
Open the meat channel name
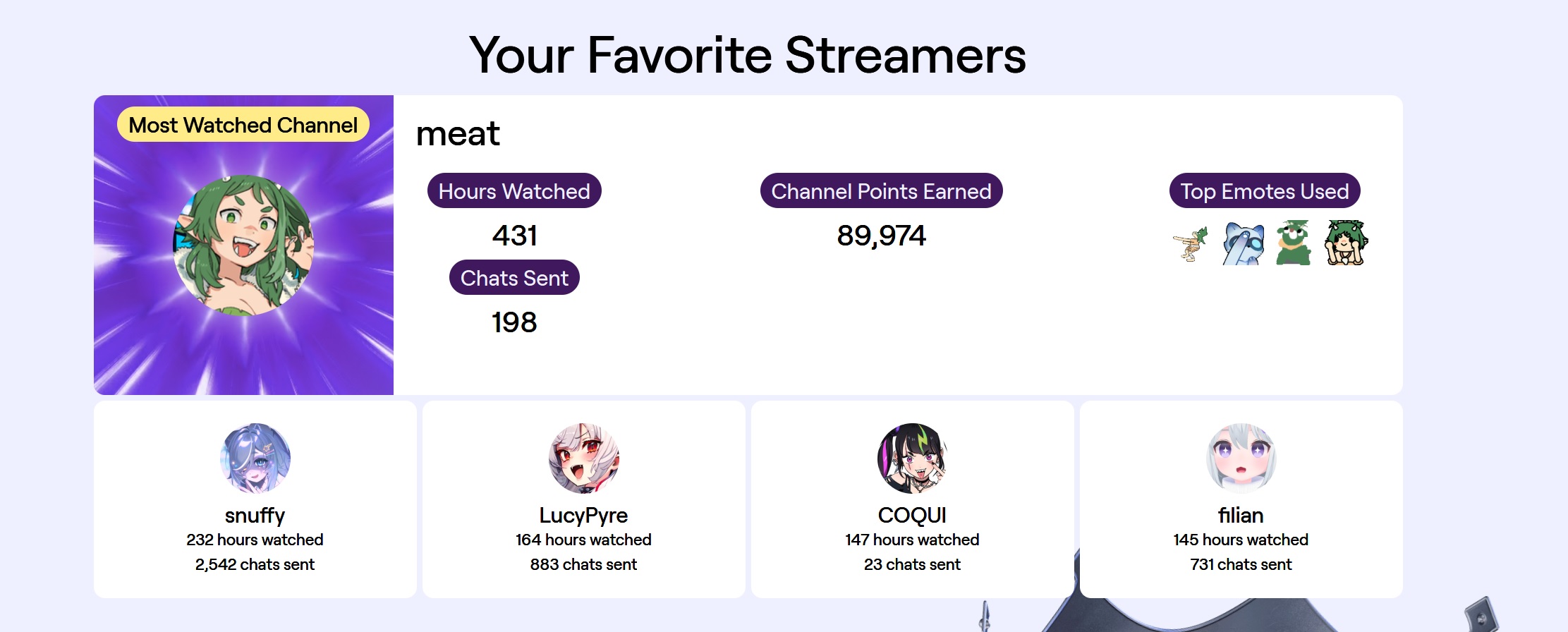pyautogui.click(x=458, y=134)
